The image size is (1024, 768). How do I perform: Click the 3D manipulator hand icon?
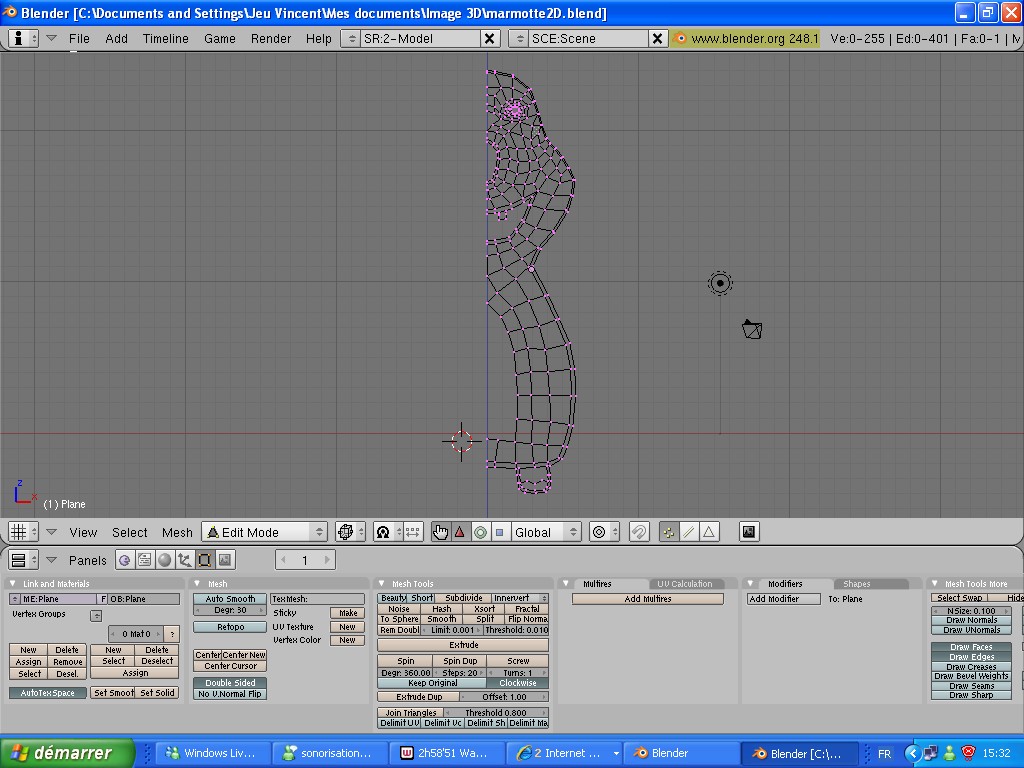(441, 532)
